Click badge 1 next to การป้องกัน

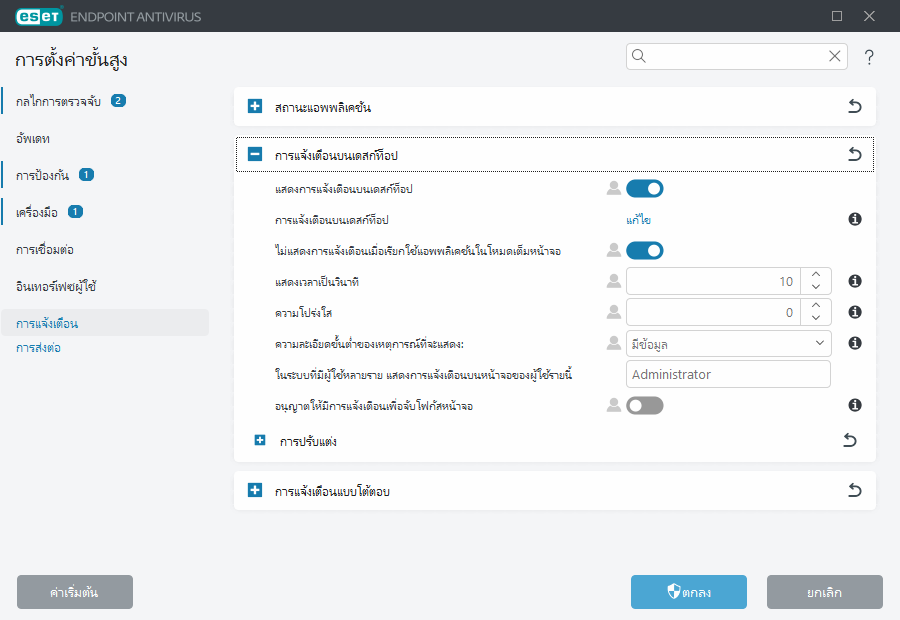[x=87, y=175]
